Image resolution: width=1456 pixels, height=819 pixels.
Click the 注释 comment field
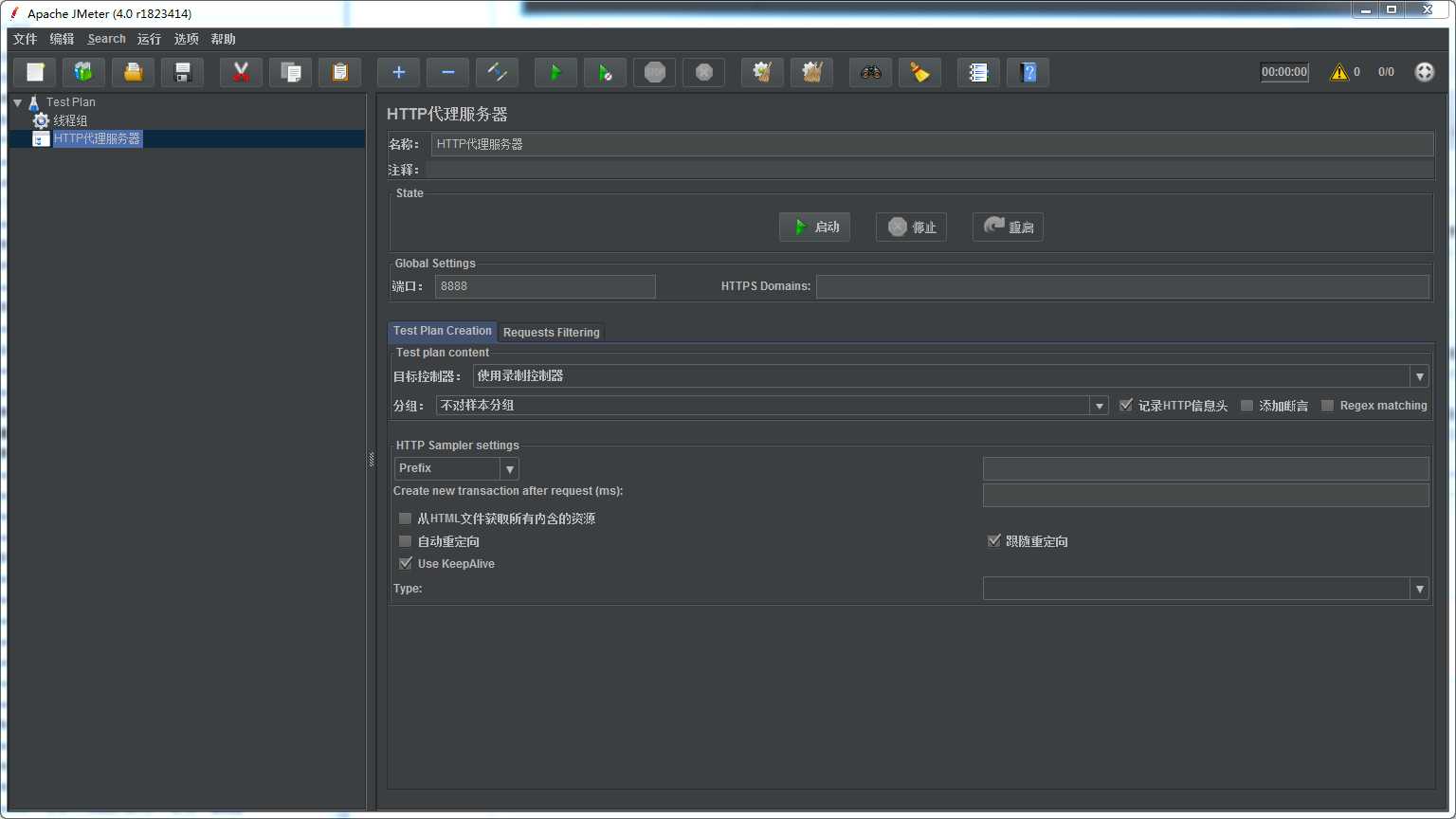pyautogui.click(x=929, y=170)
